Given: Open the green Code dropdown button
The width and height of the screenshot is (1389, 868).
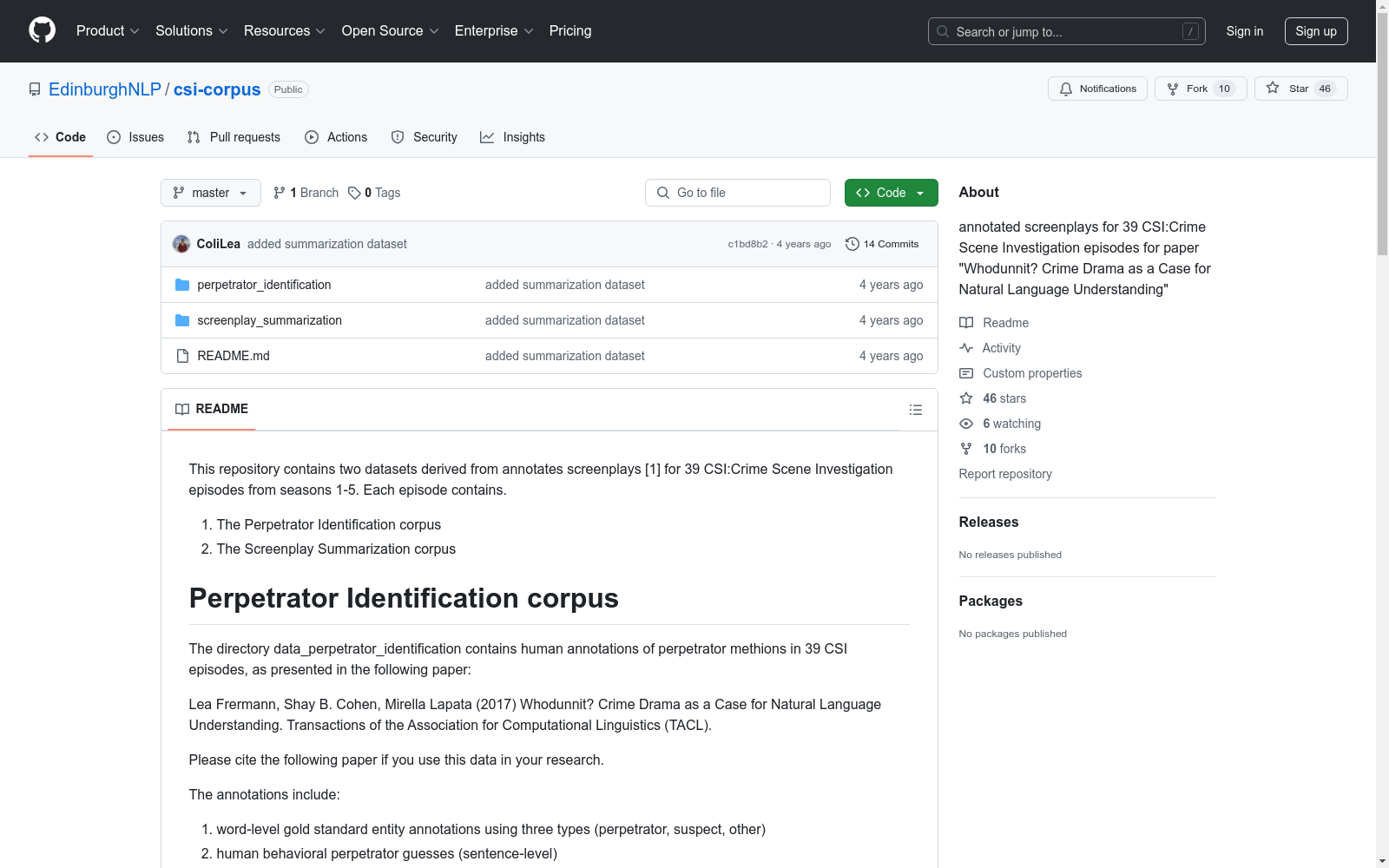Looking at the screenshot, I should pos(892,193).
